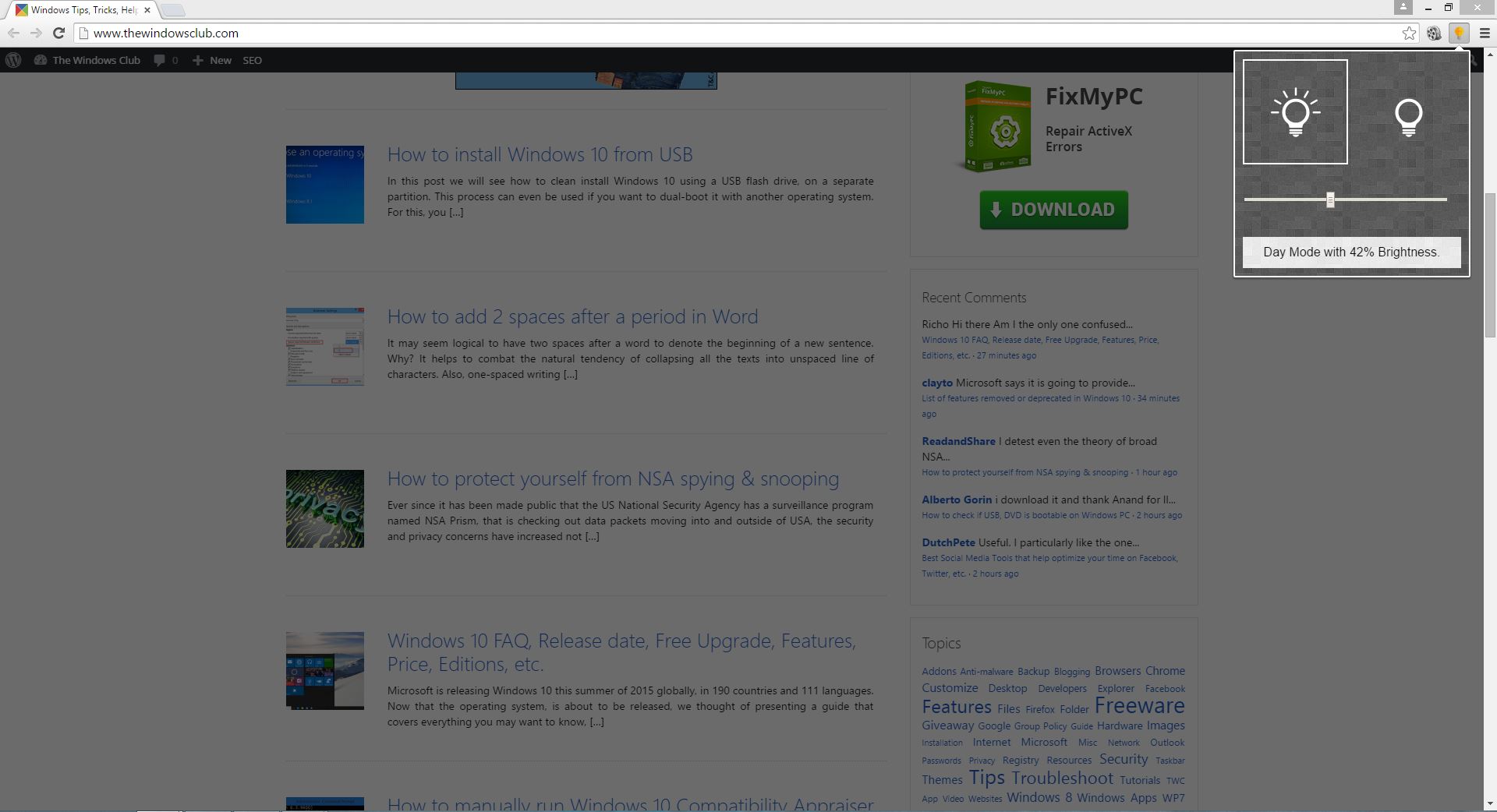Open ReadandShare commenter link

(x=958, y=441)
